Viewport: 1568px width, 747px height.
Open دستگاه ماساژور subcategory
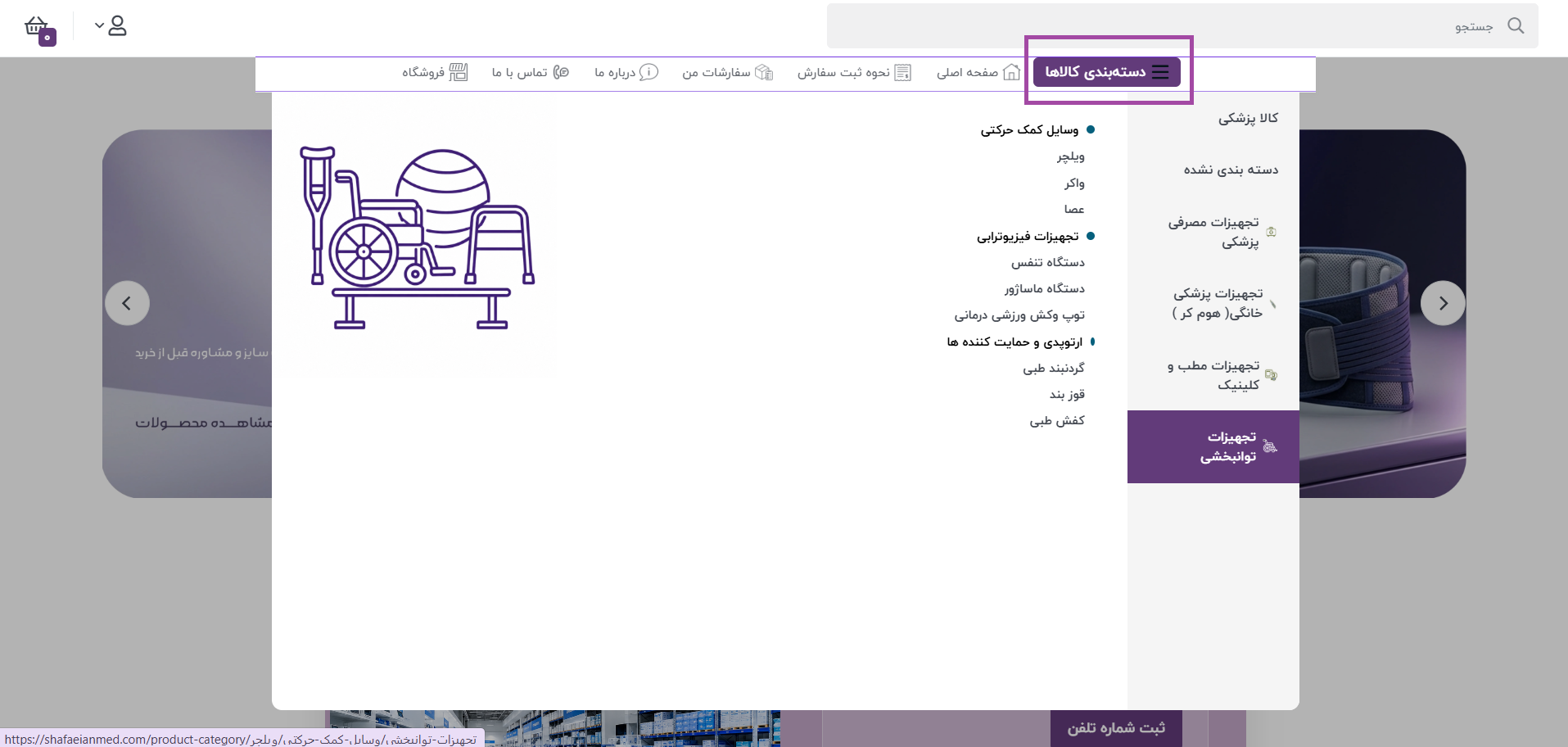pos(1045,288)
